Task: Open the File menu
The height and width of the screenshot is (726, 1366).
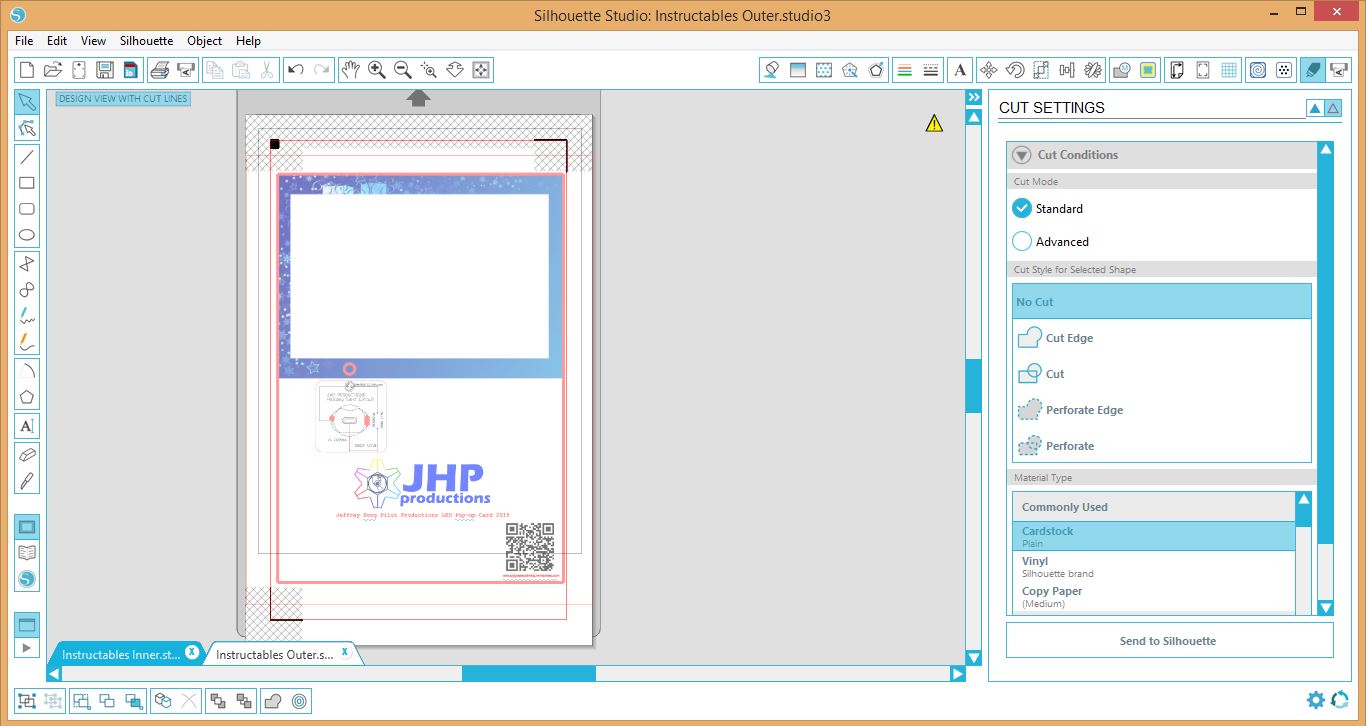Action: pyautogui.click(x=24, y=41)
